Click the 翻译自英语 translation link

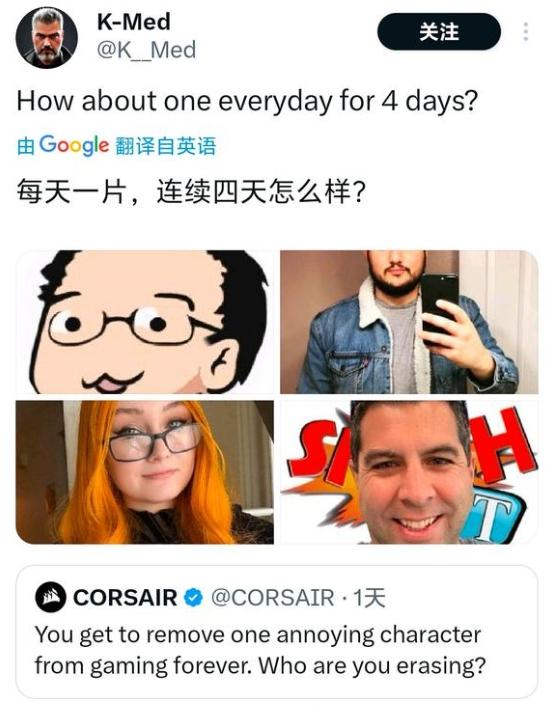point(166,146)
